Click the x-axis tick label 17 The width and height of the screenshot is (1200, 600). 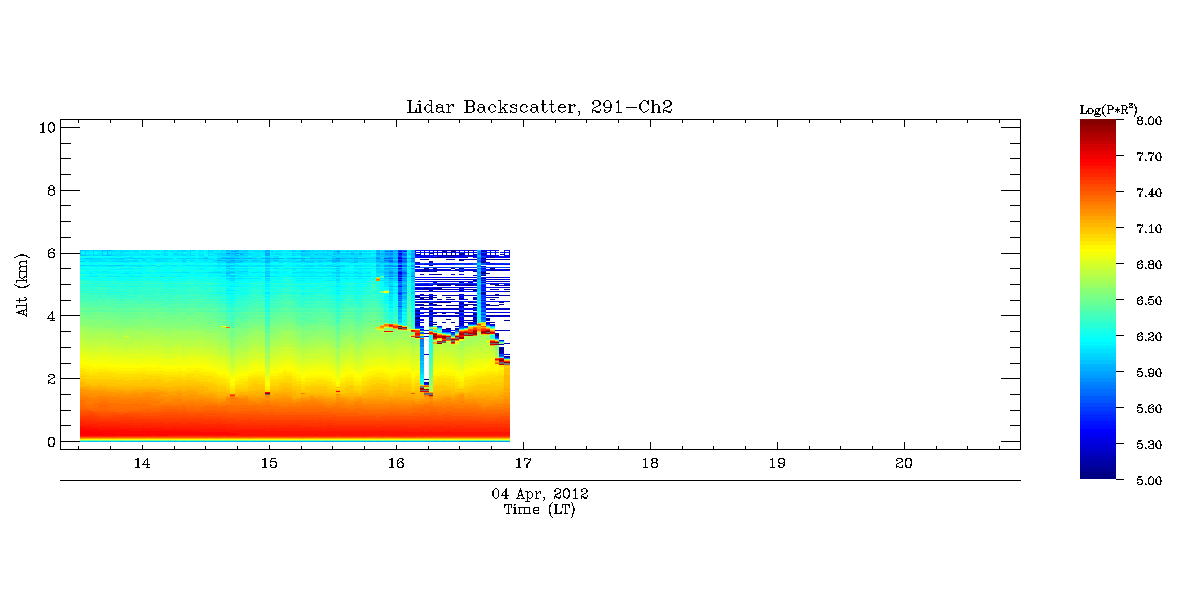click(x=523, y=463)
